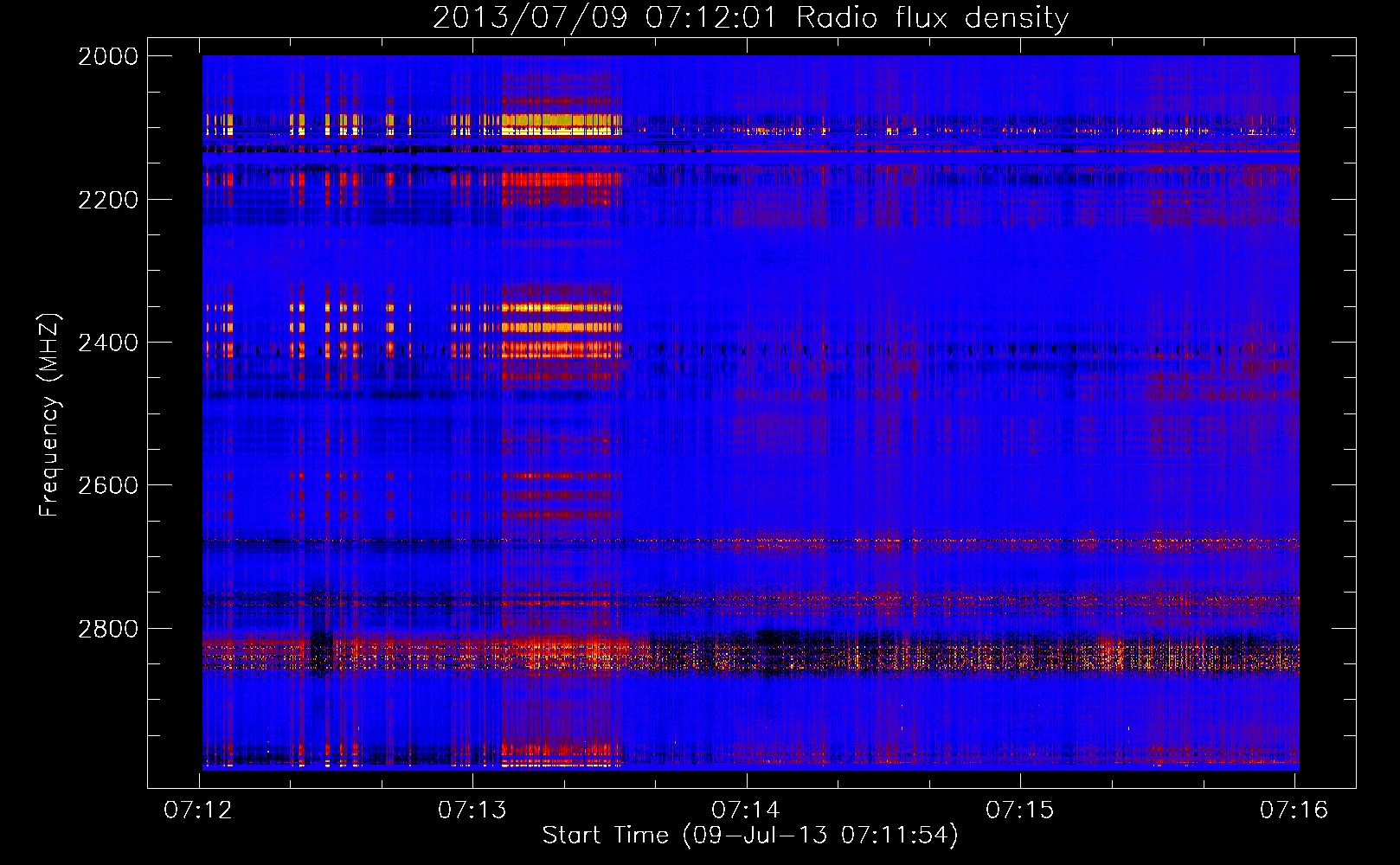
Task: Click the "07:16" time axis label
Action: [1294, 810]
